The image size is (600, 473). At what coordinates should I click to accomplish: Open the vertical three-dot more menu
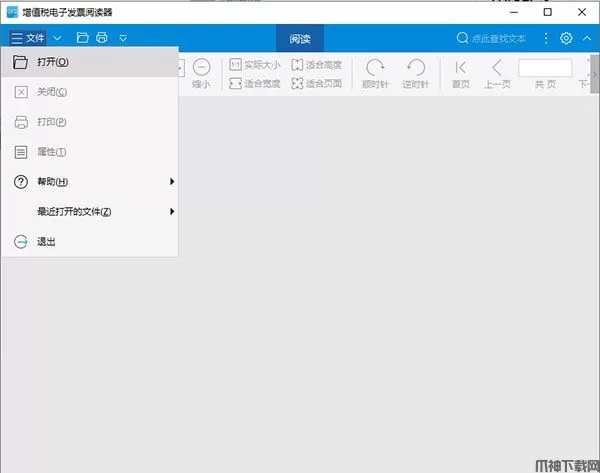pos(546,38)
